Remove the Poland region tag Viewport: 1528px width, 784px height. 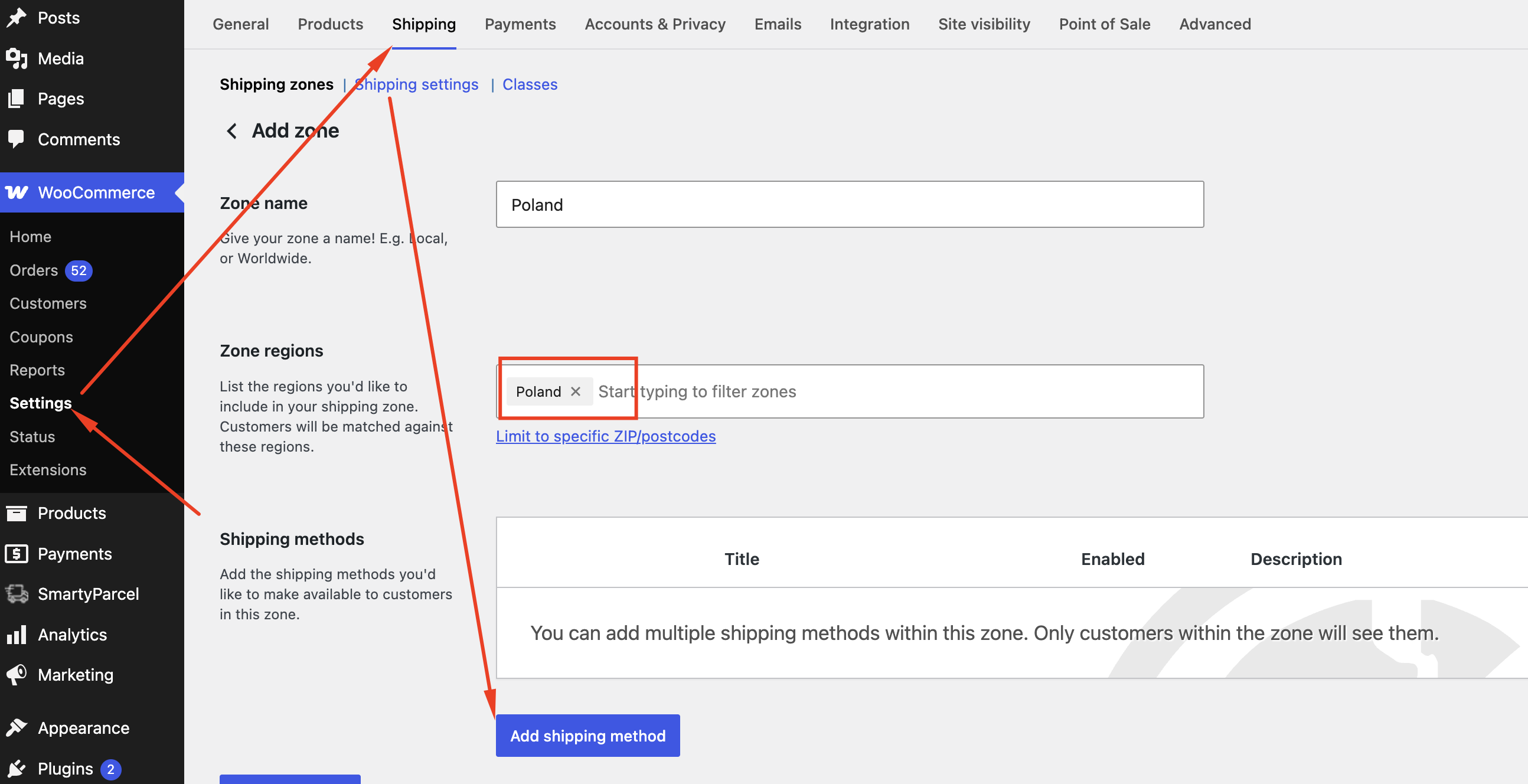pos(576,391)
